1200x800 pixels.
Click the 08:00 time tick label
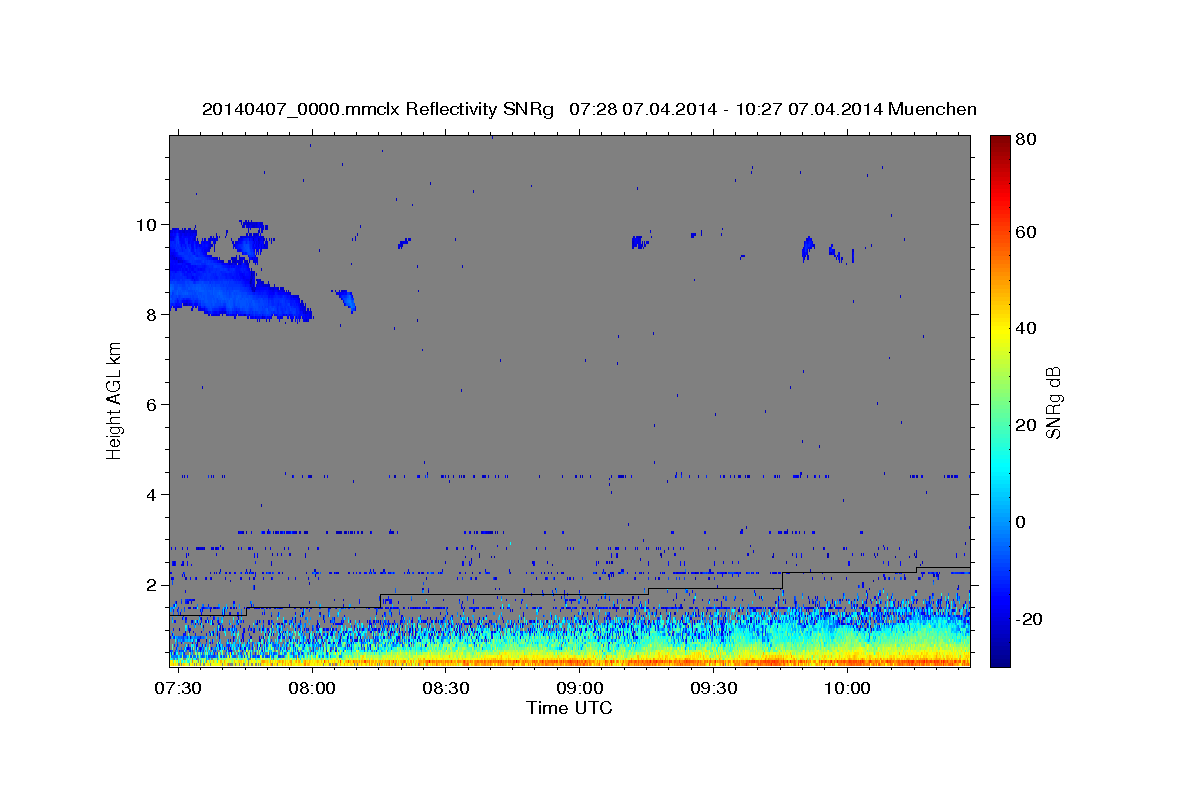(x=312, y=688)
